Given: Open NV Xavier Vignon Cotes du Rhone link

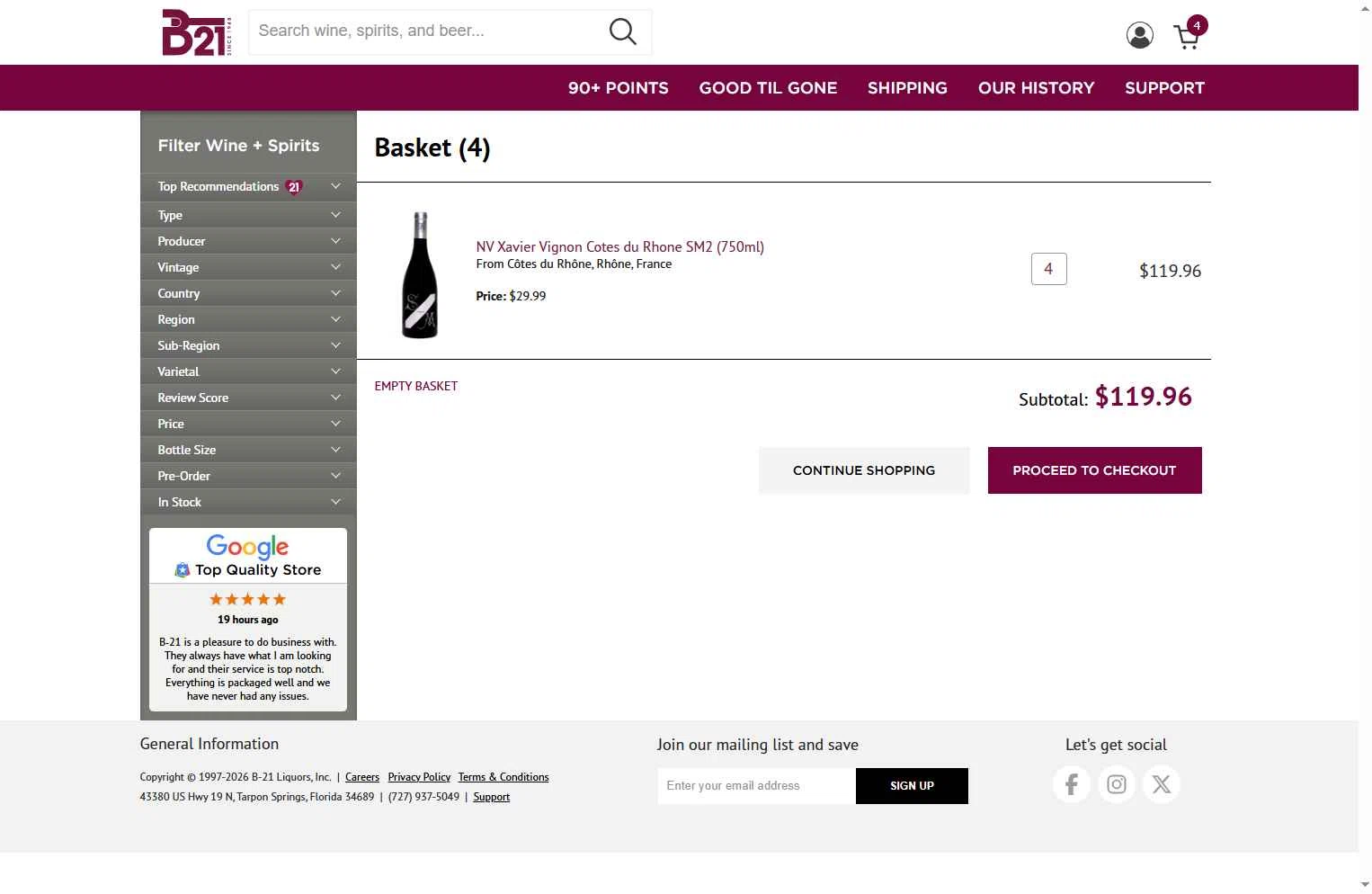Looking at the screenshot, I should pyautogui.click(x=619, y=246).
